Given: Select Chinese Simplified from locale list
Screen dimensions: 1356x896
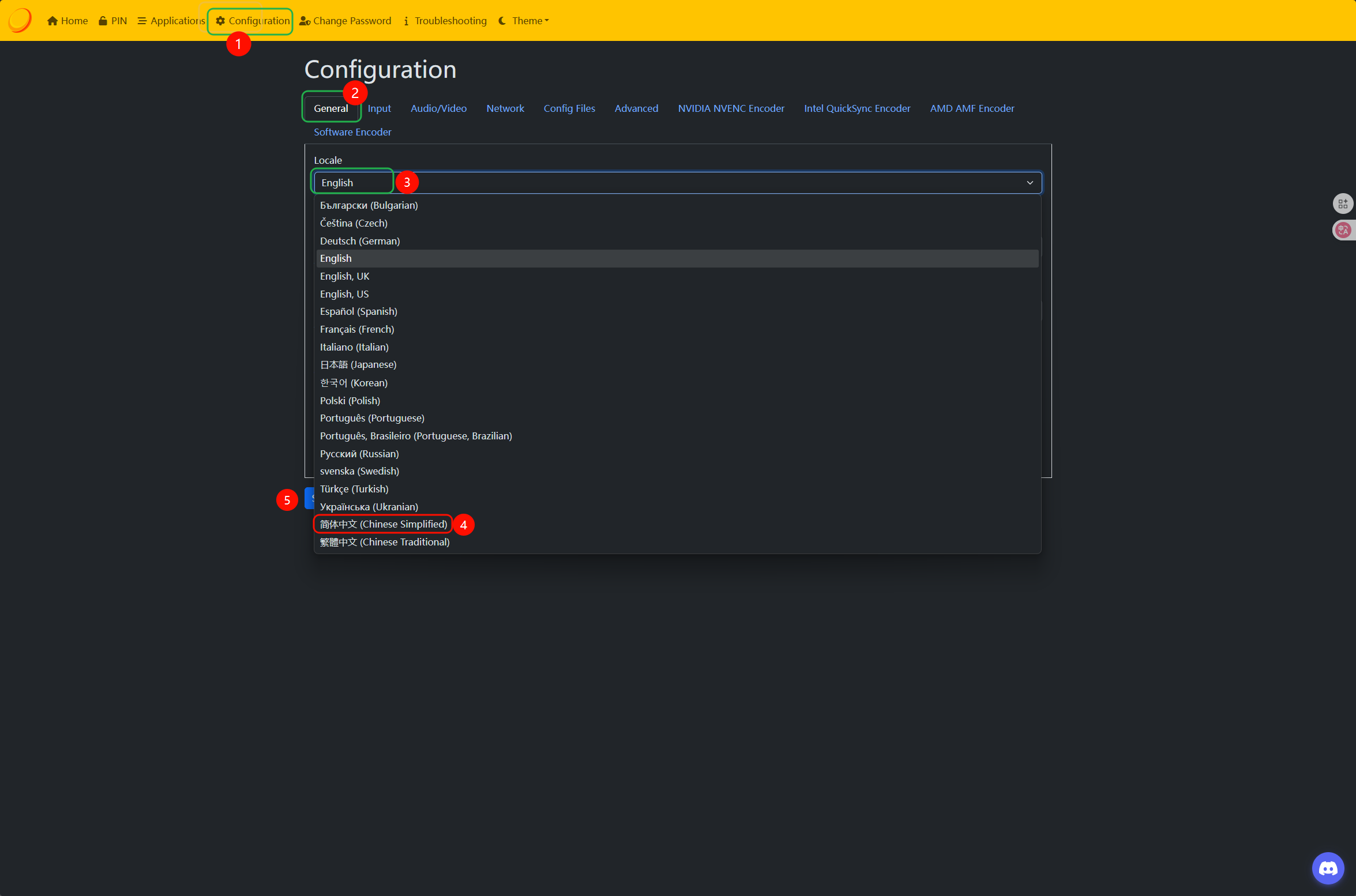Looking at the screenshot, I should (384, 524).
